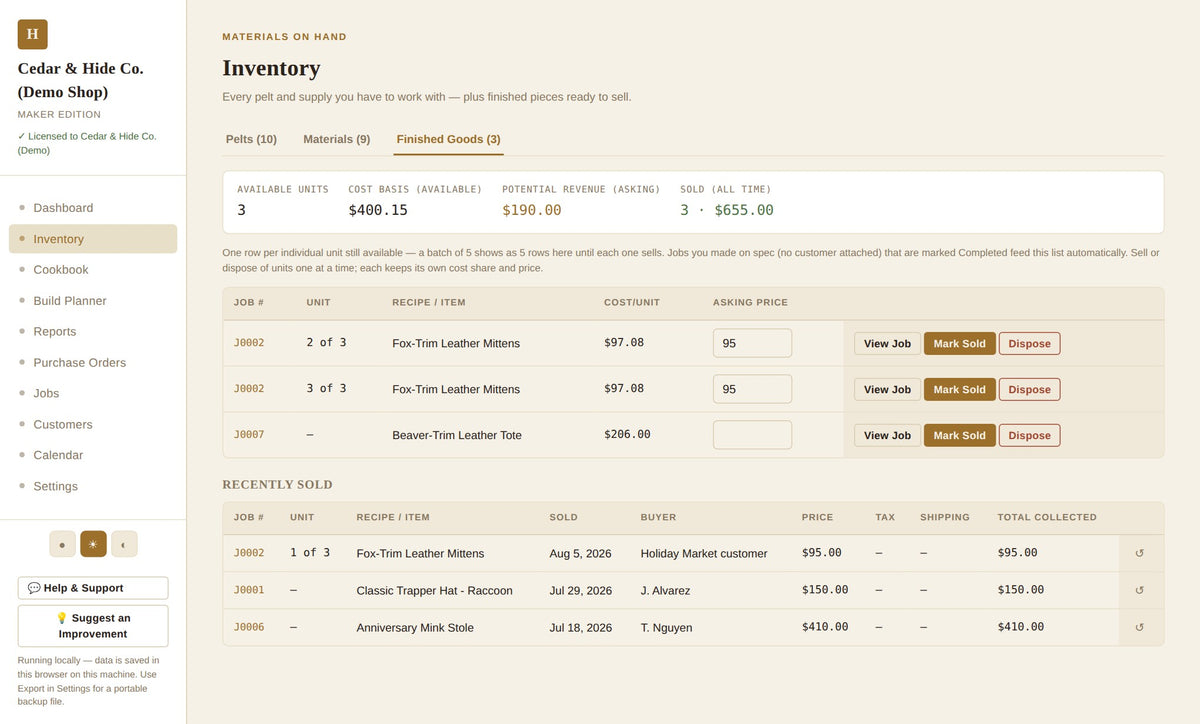
Task: Open Settings in the sidebar
Action: [x=93, y=486]
